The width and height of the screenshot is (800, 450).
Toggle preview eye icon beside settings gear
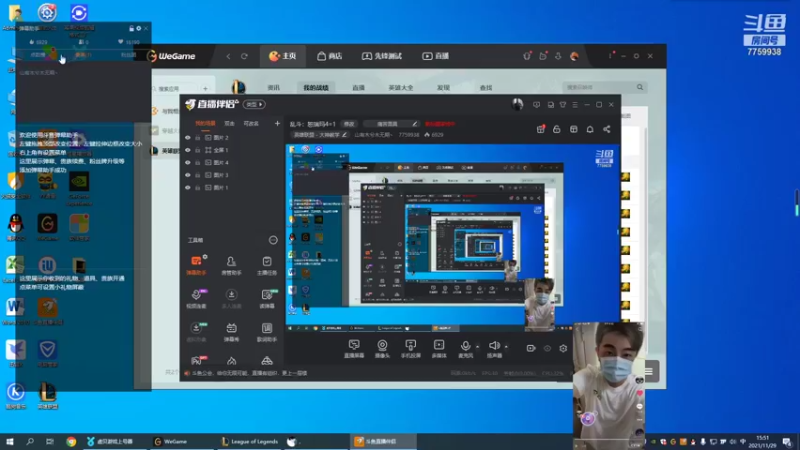pos(547,348)
